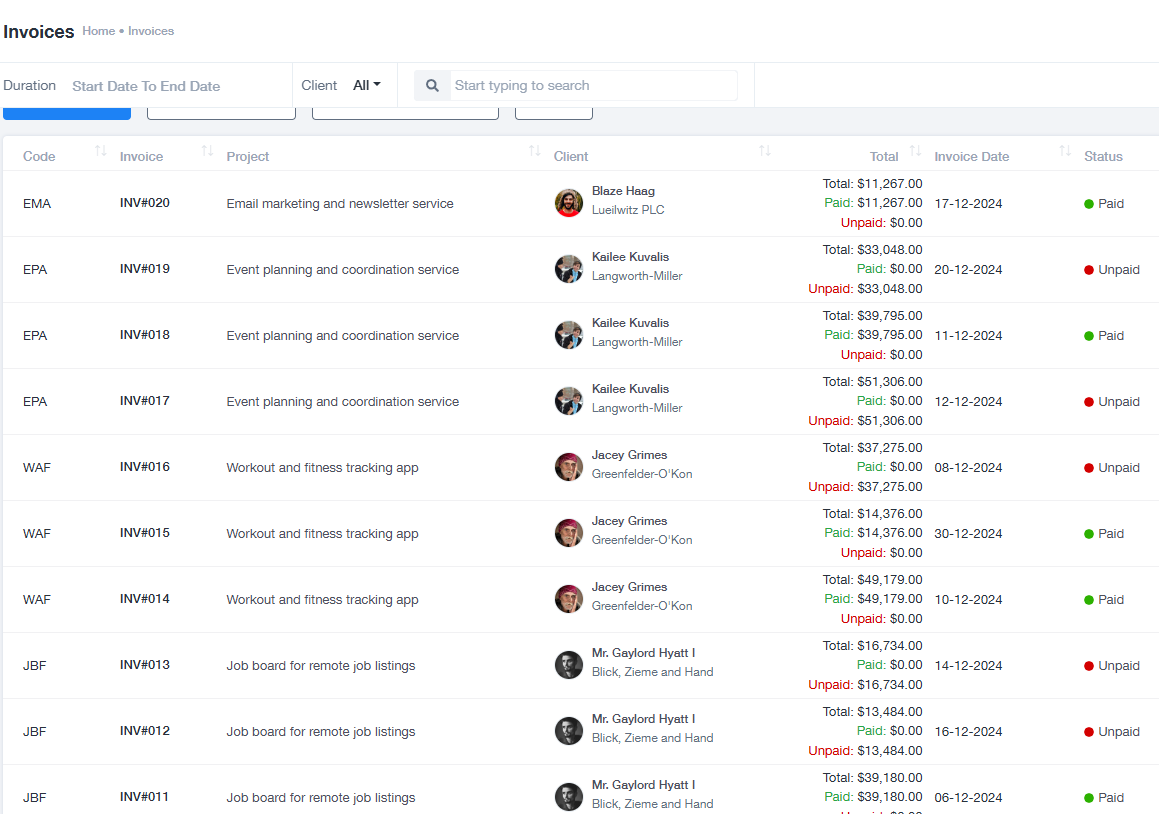Sort by Project column sort icon
Viewport: 1159px width, 814px height.
534,151
